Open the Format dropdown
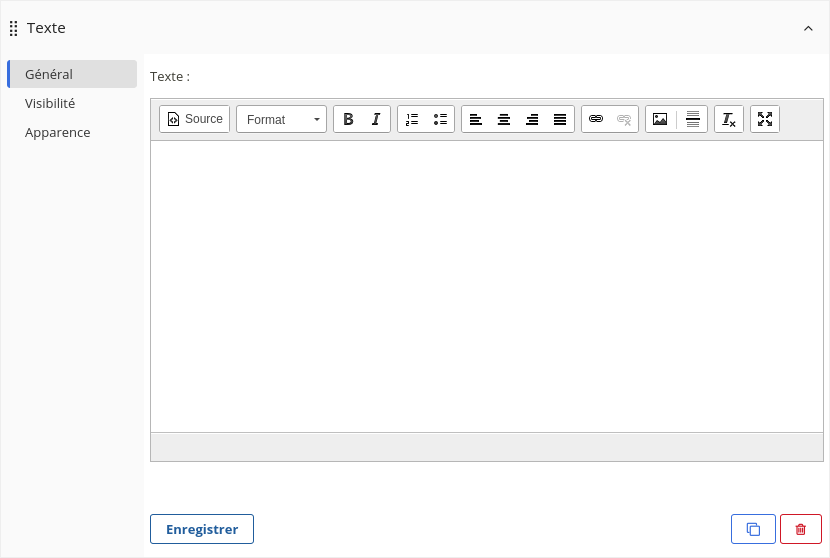The image size is (830, 558). coord(282,119)
